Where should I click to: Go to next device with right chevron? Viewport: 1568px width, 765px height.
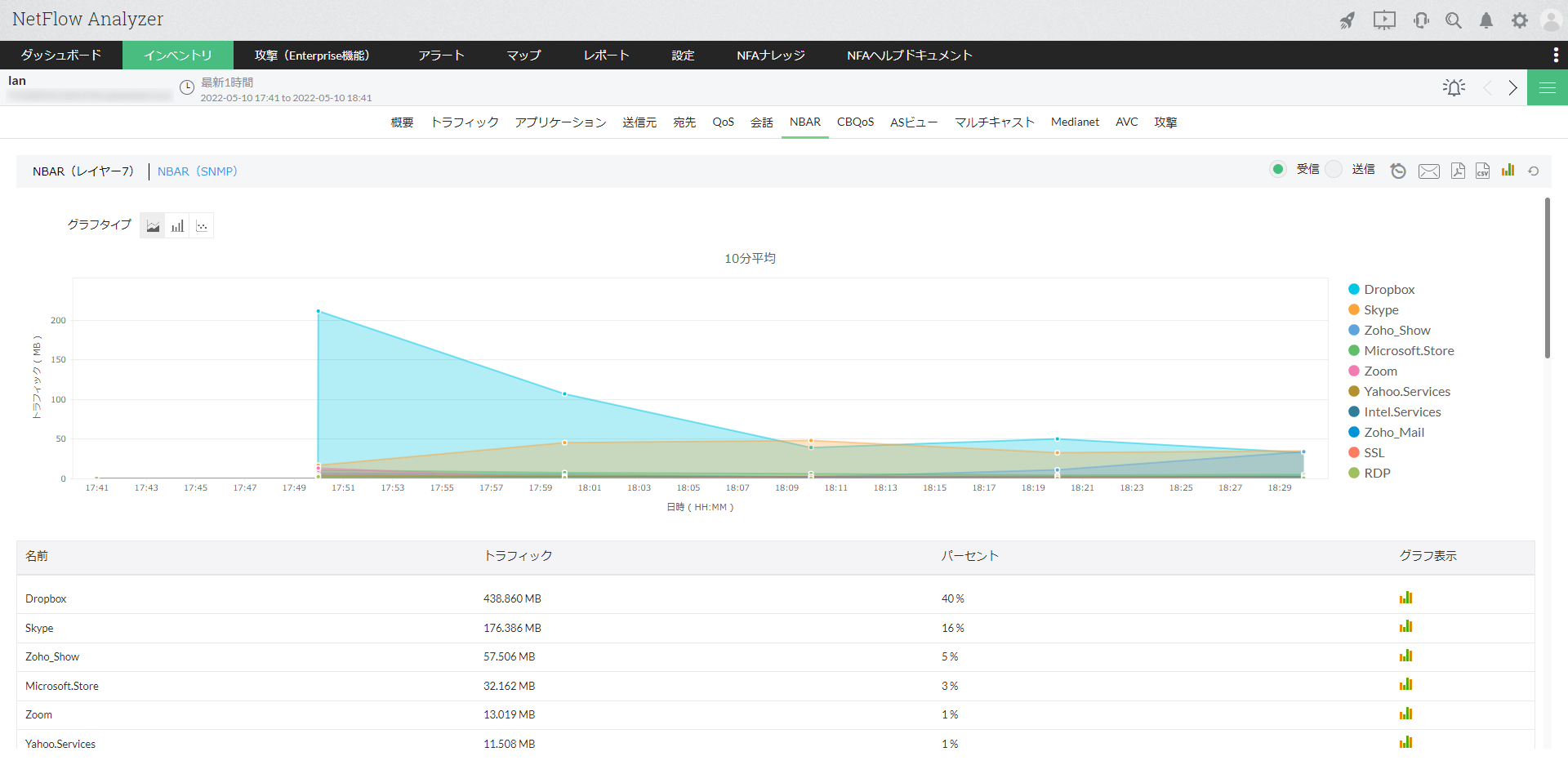[x=1512, y=87]
